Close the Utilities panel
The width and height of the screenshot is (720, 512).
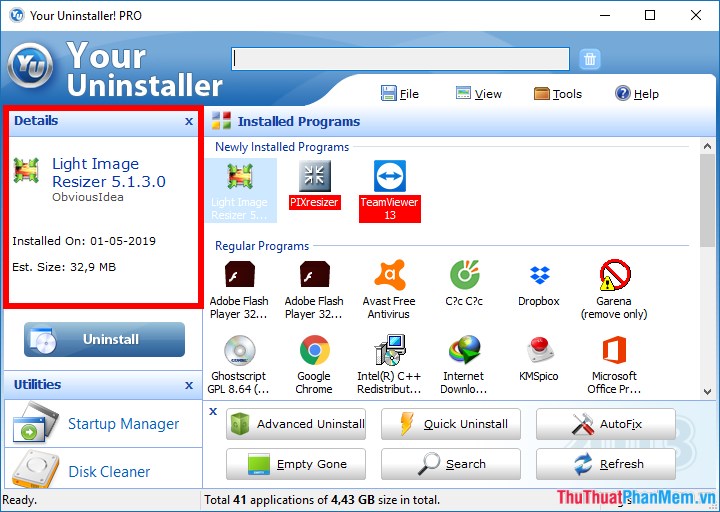pyautogui.click(x=189, y=385)
